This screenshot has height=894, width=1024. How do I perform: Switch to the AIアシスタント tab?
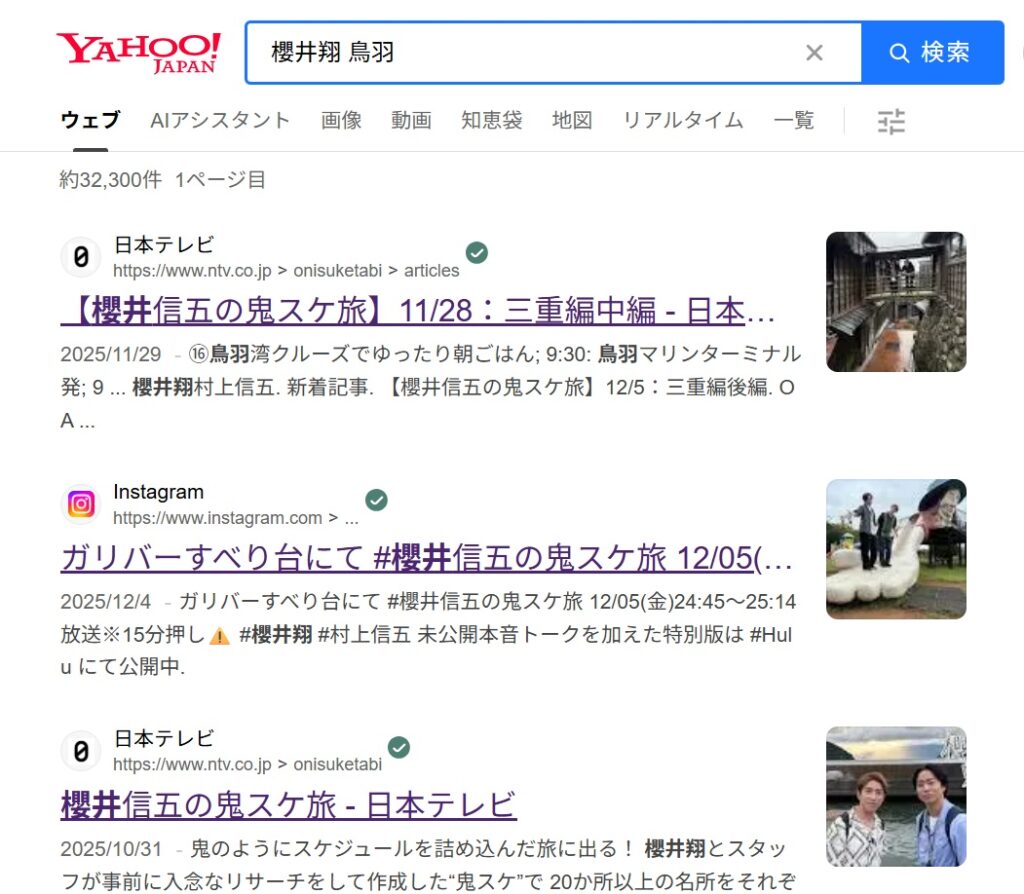tap(220, 121)
